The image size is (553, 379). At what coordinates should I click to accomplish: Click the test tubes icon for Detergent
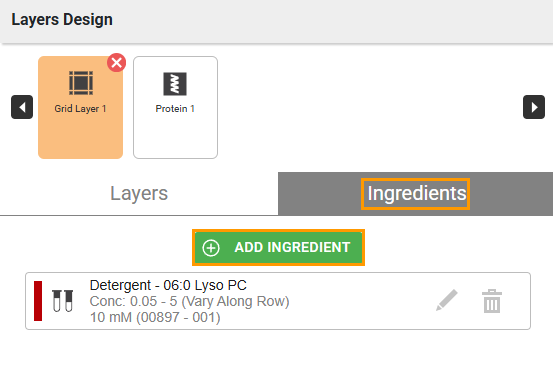coord(62,301)
